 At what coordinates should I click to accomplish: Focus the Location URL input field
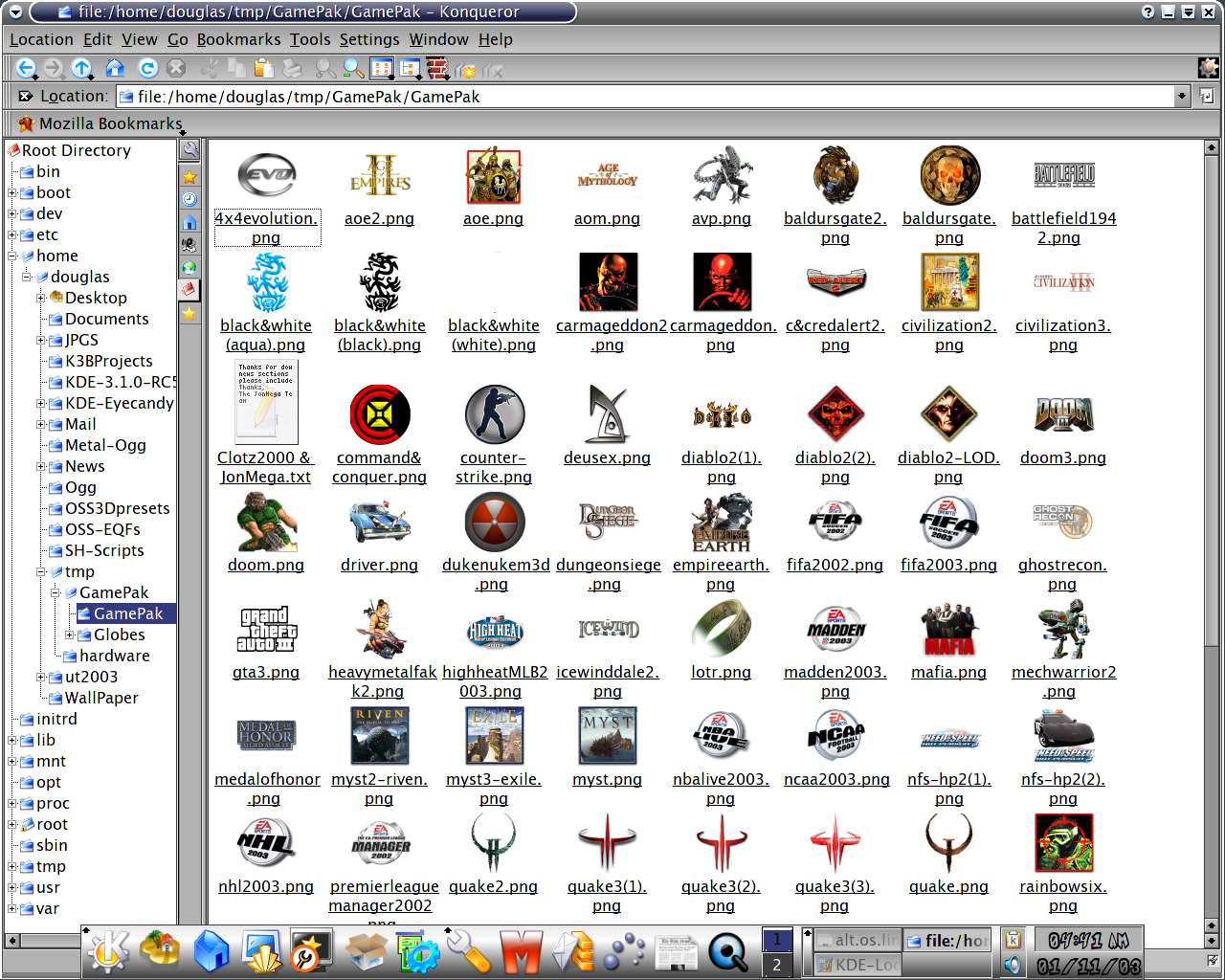pos(646,96)
